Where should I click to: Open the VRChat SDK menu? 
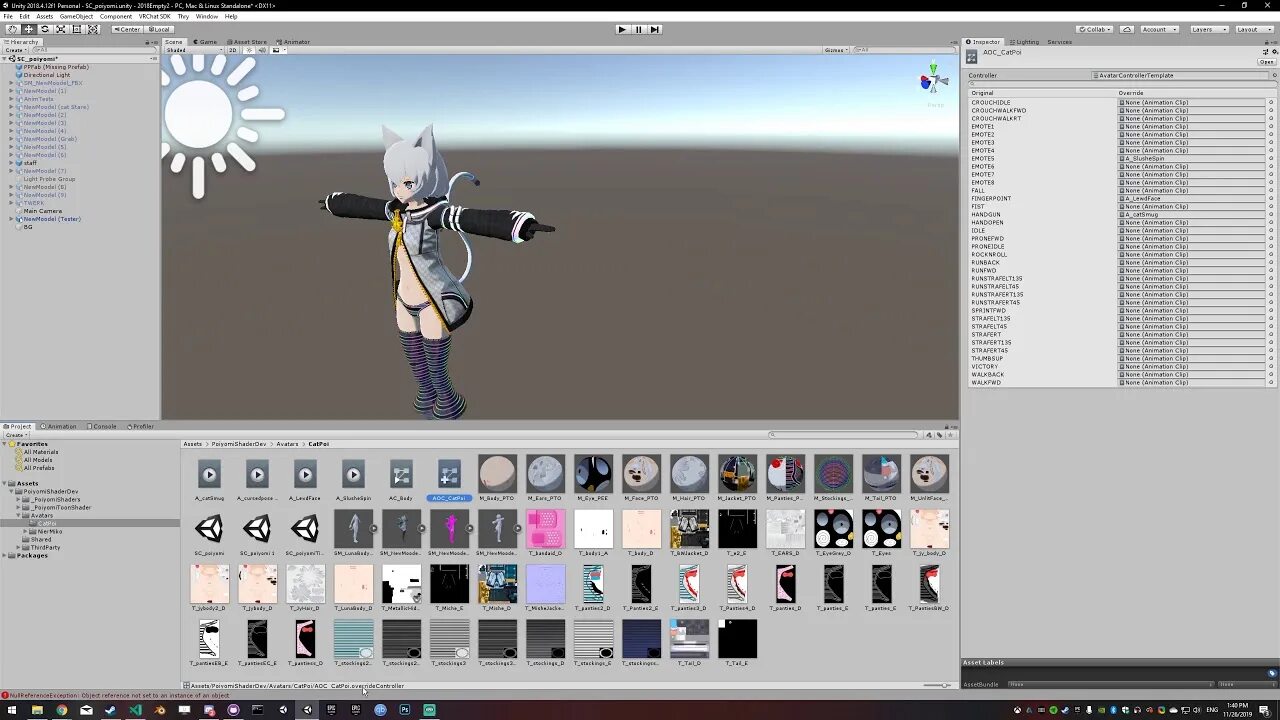click(154, 16)
